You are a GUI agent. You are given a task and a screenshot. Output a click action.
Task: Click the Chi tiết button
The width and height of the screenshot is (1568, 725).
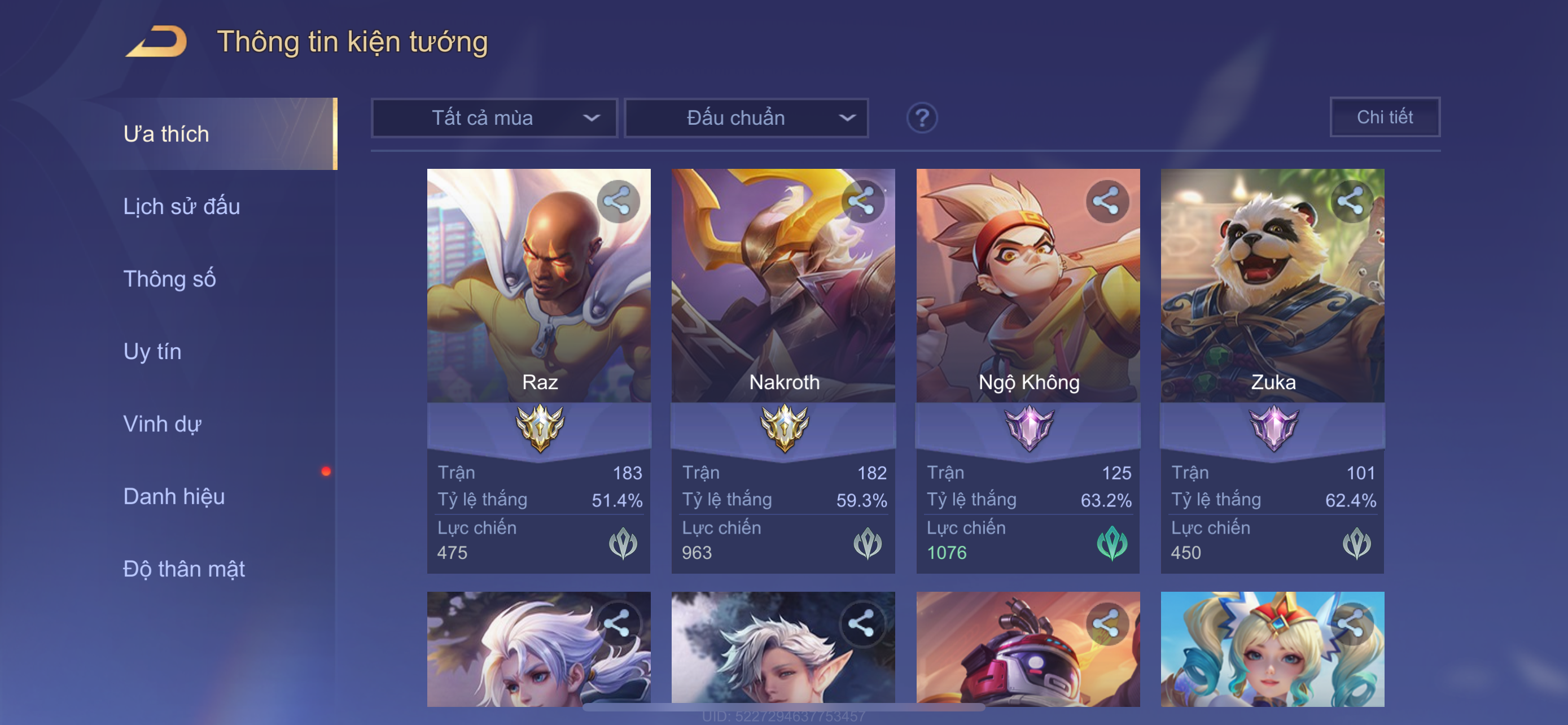(x=1385, y=117)
